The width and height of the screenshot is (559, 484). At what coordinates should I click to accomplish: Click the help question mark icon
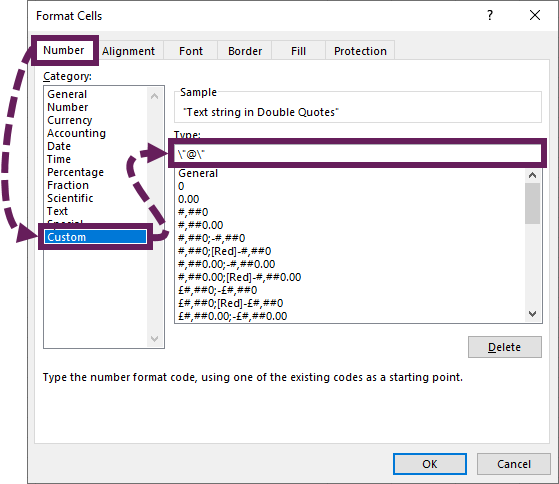point(490,15)
